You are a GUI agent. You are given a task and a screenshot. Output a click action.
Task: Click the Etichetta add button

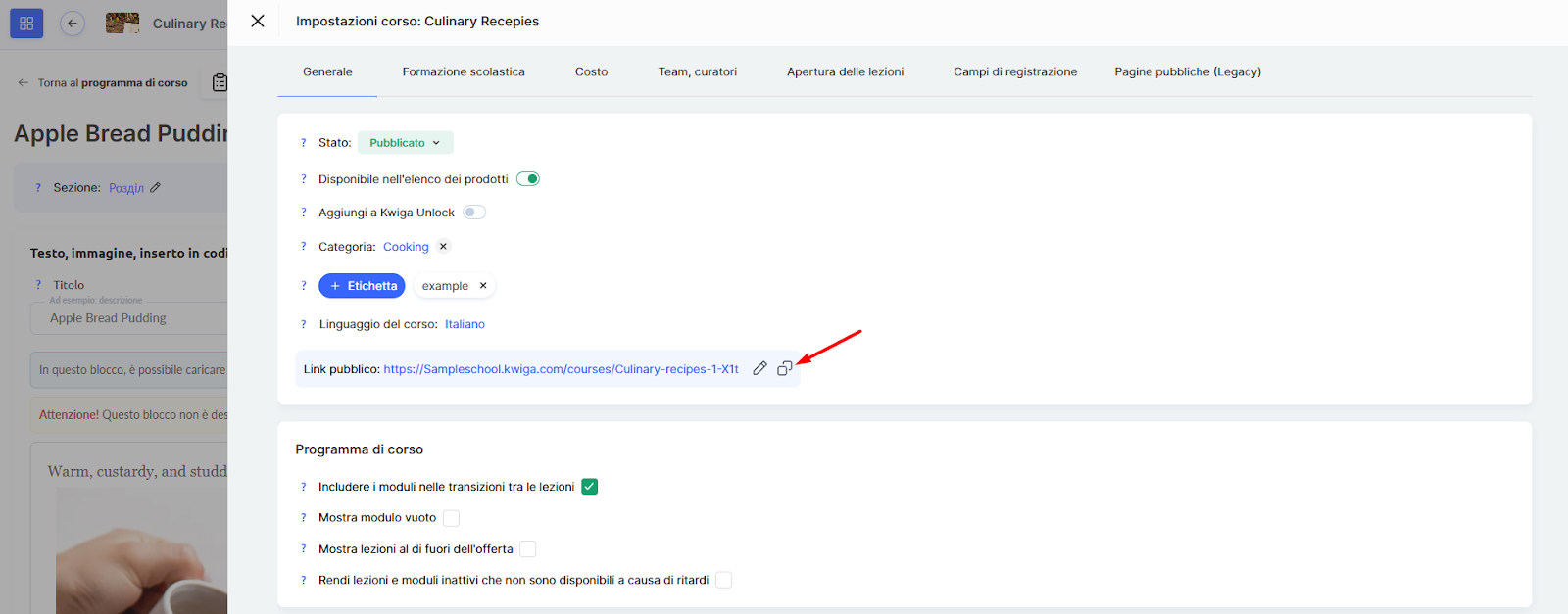(x=362, y=286)
